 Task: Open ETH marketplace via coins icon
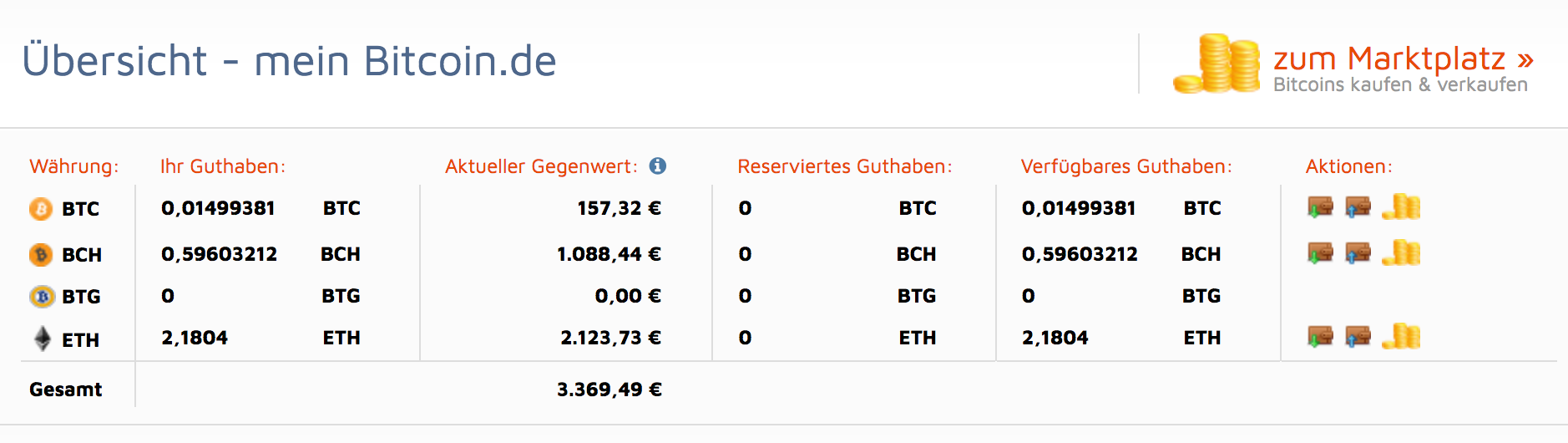(x=1401, y=336)
